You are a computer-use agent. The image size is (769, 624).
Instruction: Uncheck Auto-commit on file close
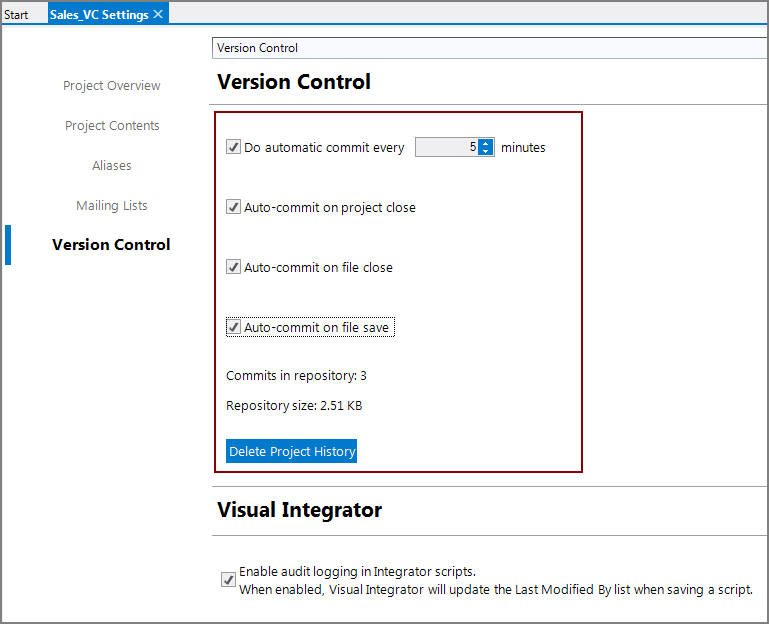(234, 267)
